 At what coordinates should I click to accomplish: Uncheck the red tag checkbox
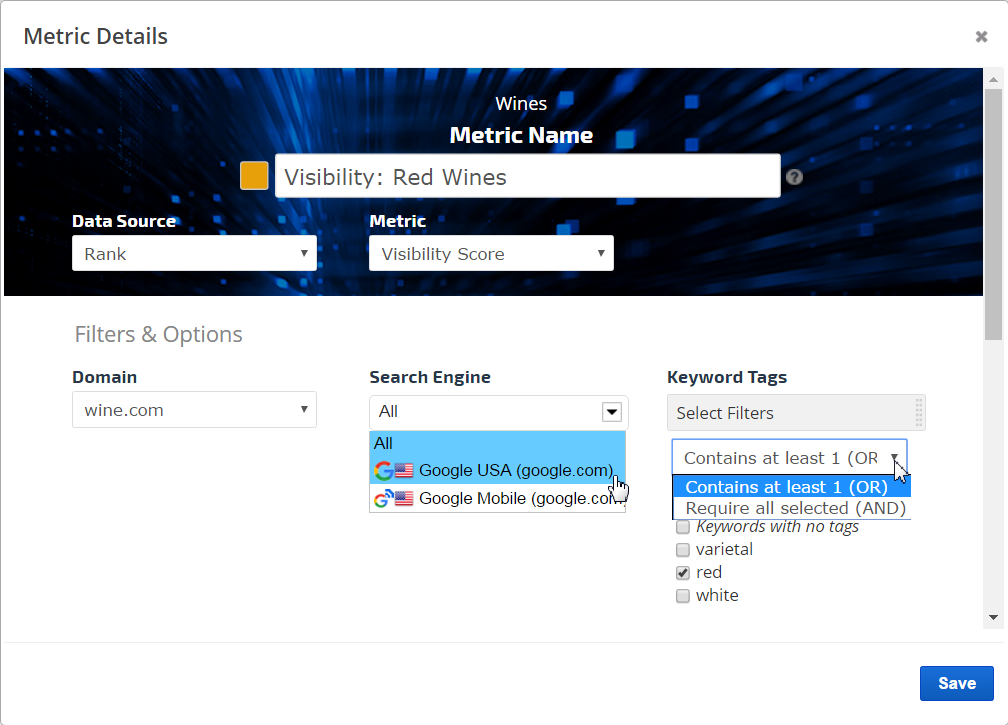click(x=683, y=573)
